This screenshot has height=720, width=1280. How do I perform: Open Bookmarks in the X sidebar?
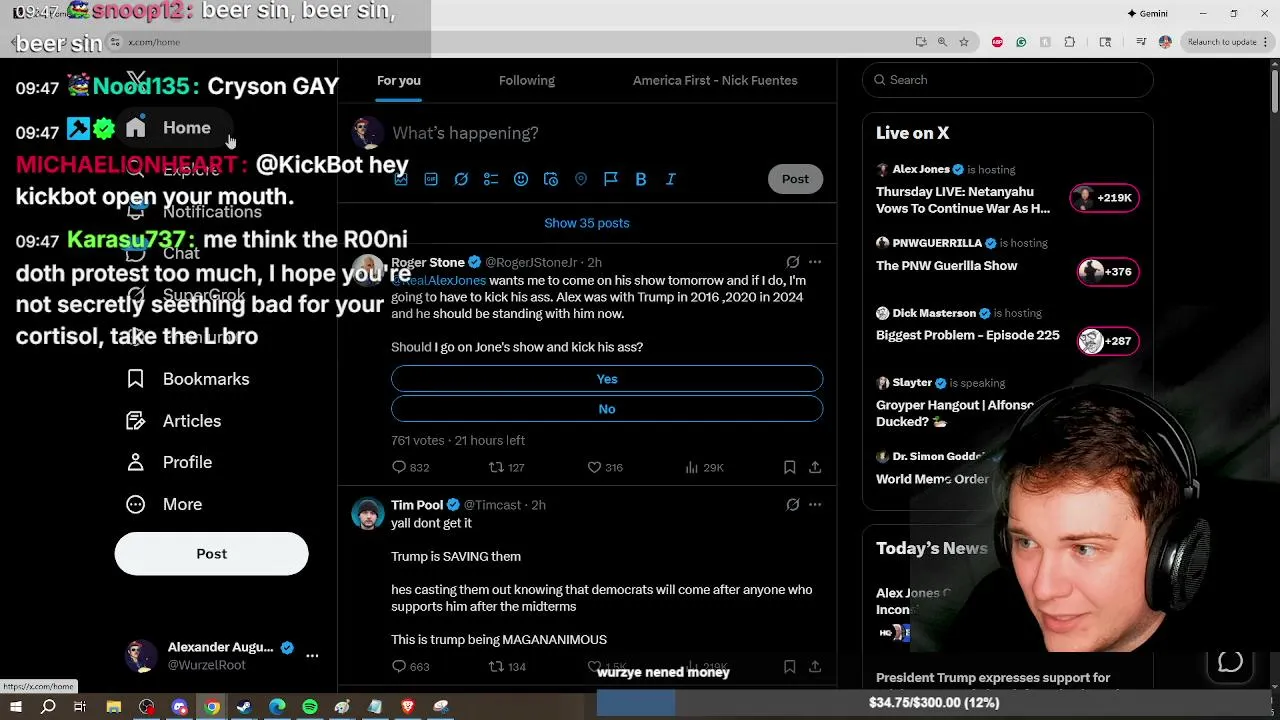tap(188, 379)
